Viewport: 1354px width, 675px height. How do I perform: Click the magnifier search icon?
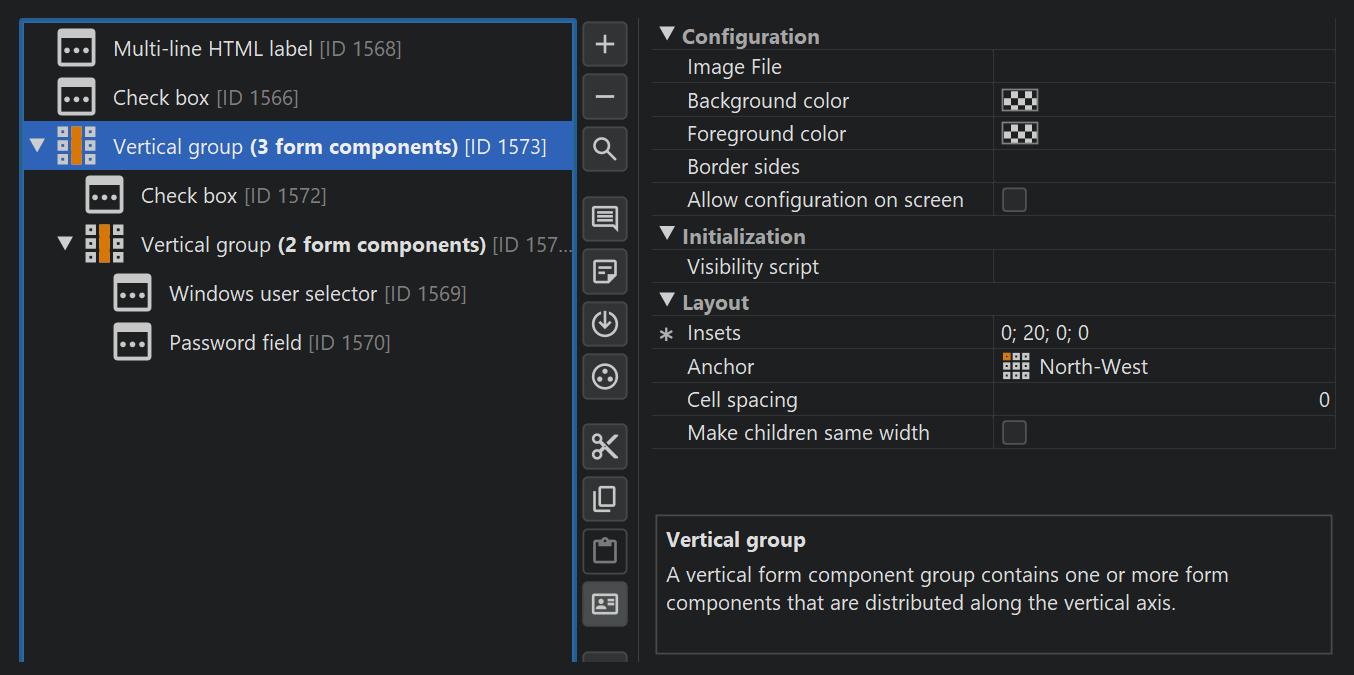tap(605, 150)
